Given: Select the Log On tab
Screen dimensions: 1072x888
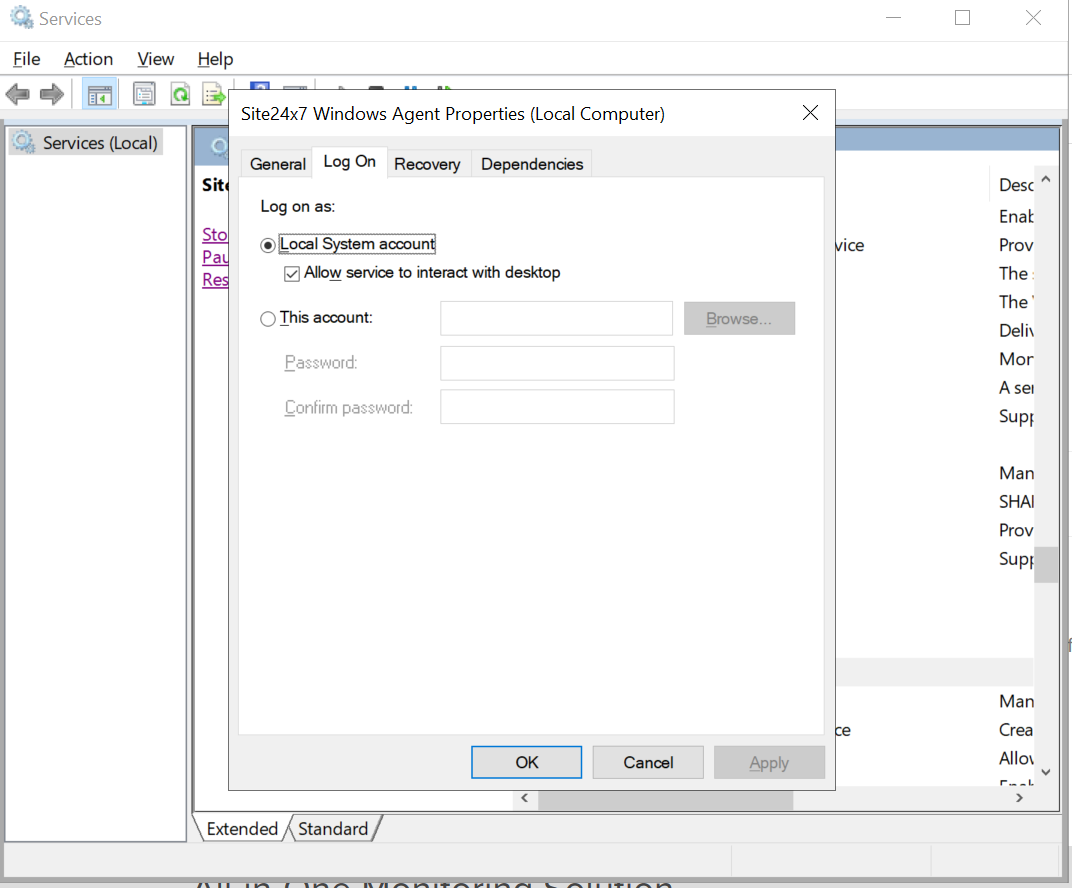Looking at the screenshot, I should (349, 162).
